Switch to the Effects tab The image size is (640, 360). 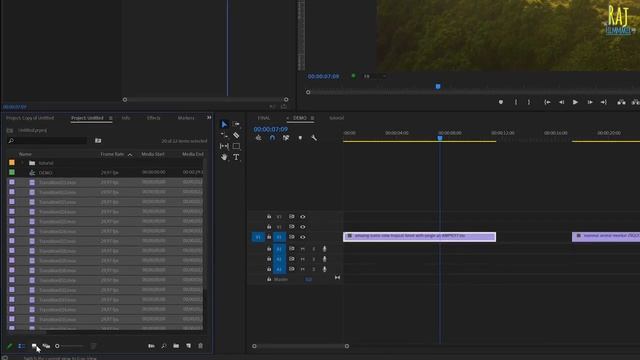tap(153, 118)
